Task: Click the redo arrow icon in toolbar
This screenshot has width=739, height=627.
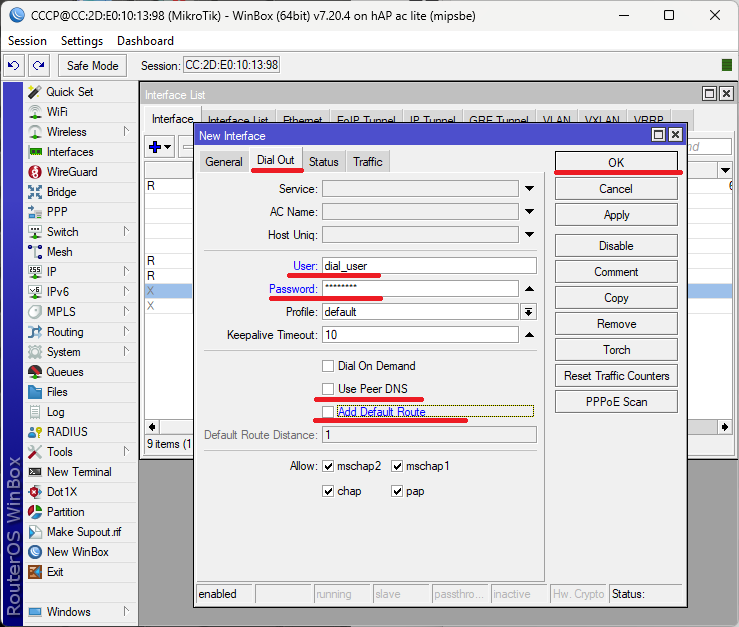Action: pos(38,65)
